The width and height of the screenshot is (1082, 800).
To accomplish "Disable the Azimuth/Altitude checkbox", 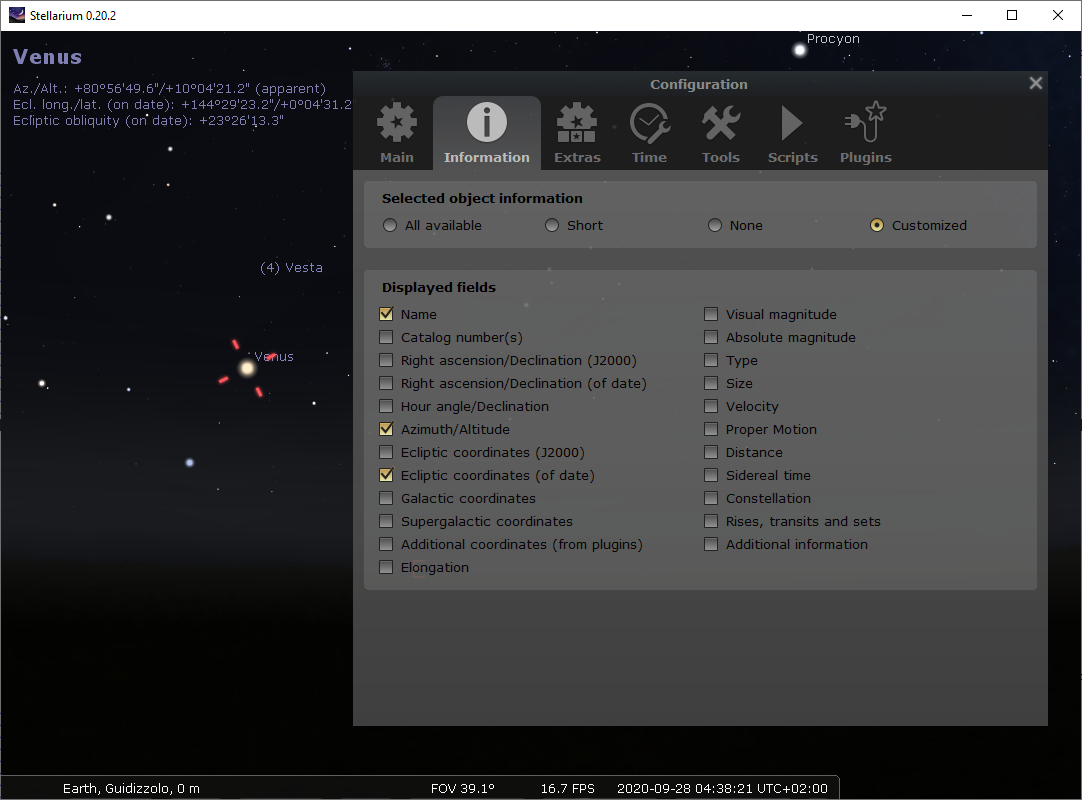I will tap(387, 429).
